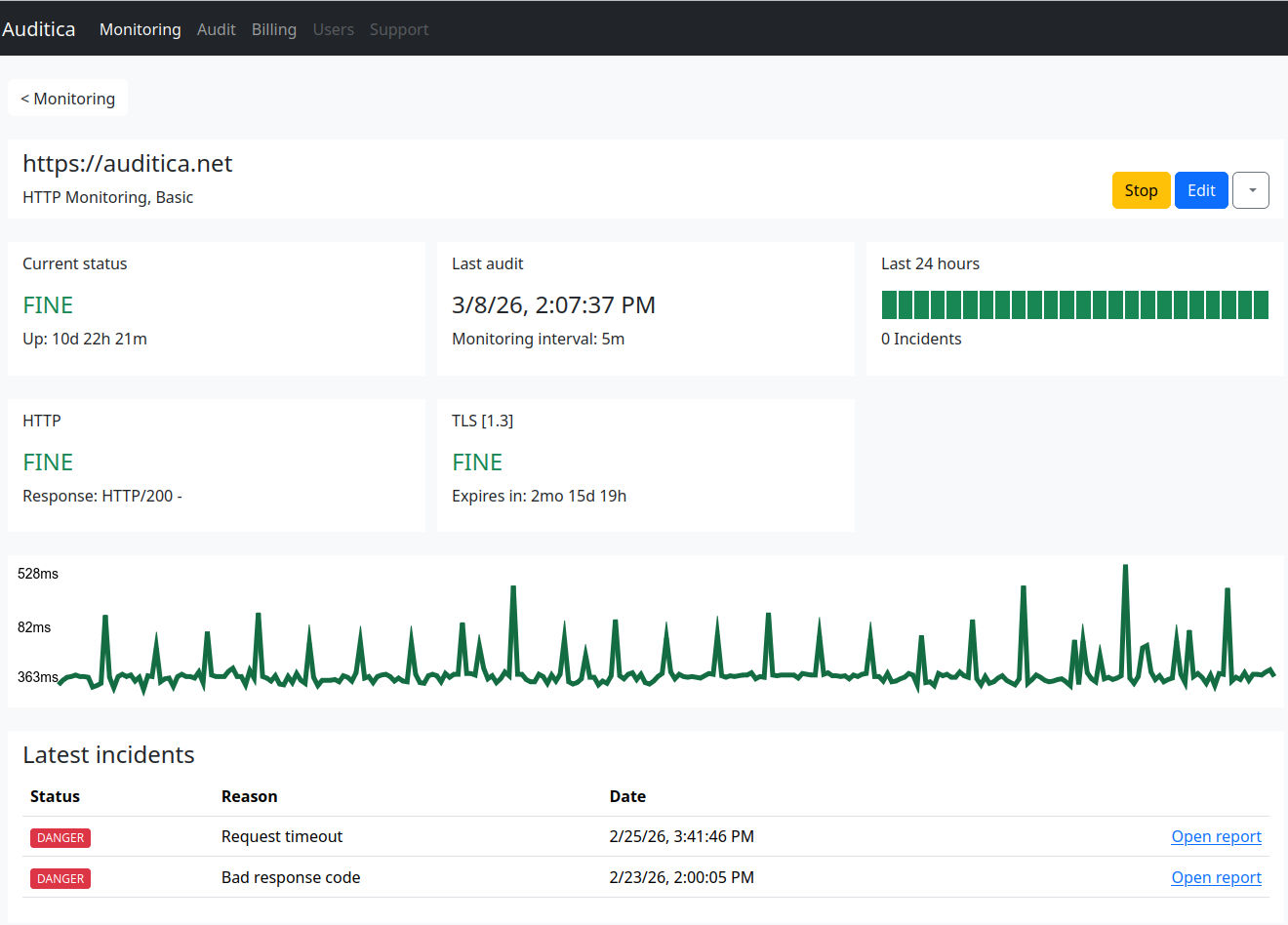The image size is (1288, 925).
Task: Open the dropdown next to the Edit button
Action: click(x=1250, y=190)
